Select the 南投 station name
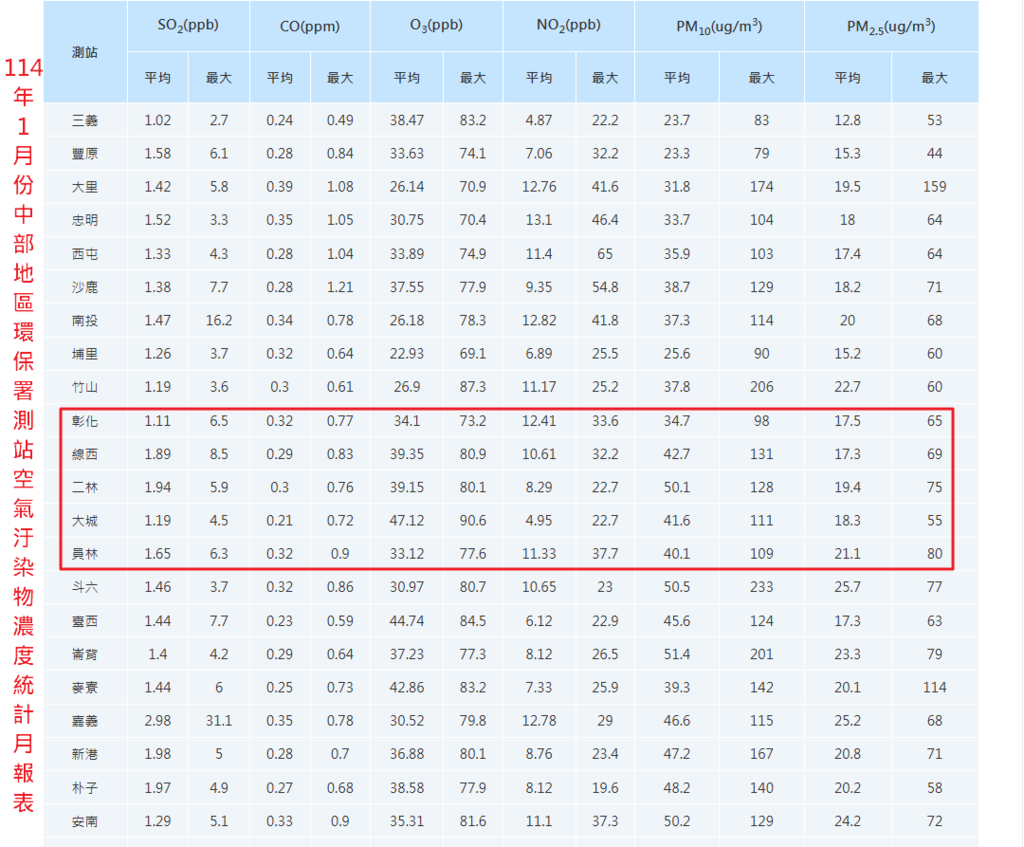Viewport: 1024px width, 847px height. pyautogui.click(x=85, y=320)
